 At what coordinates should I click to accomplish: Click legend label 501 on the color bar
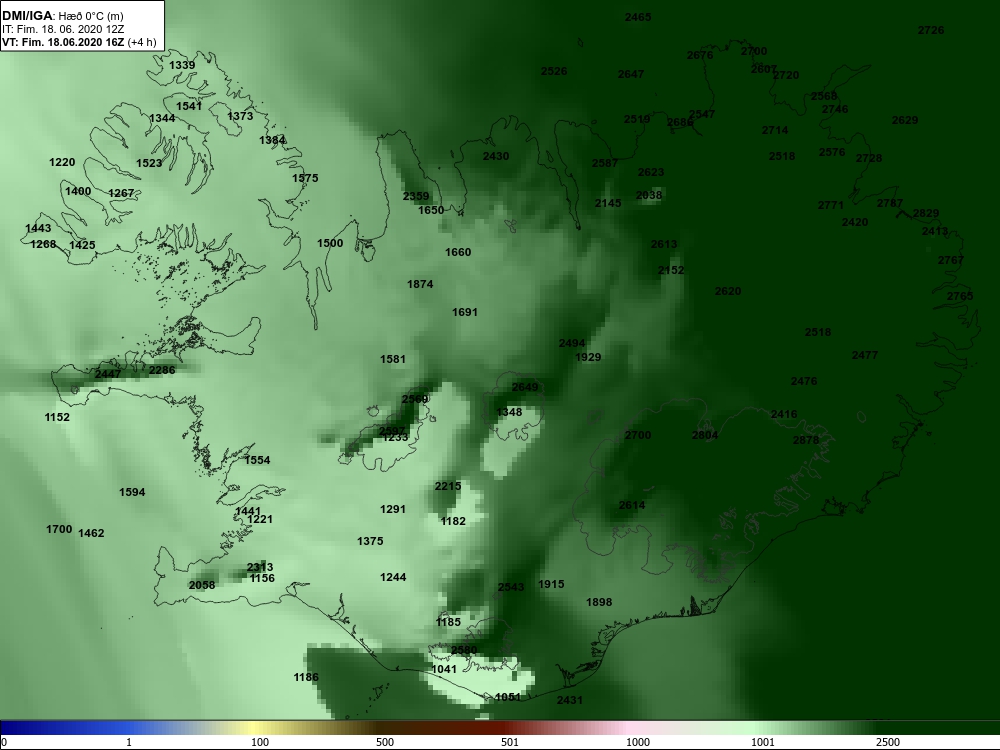(510, 742)
